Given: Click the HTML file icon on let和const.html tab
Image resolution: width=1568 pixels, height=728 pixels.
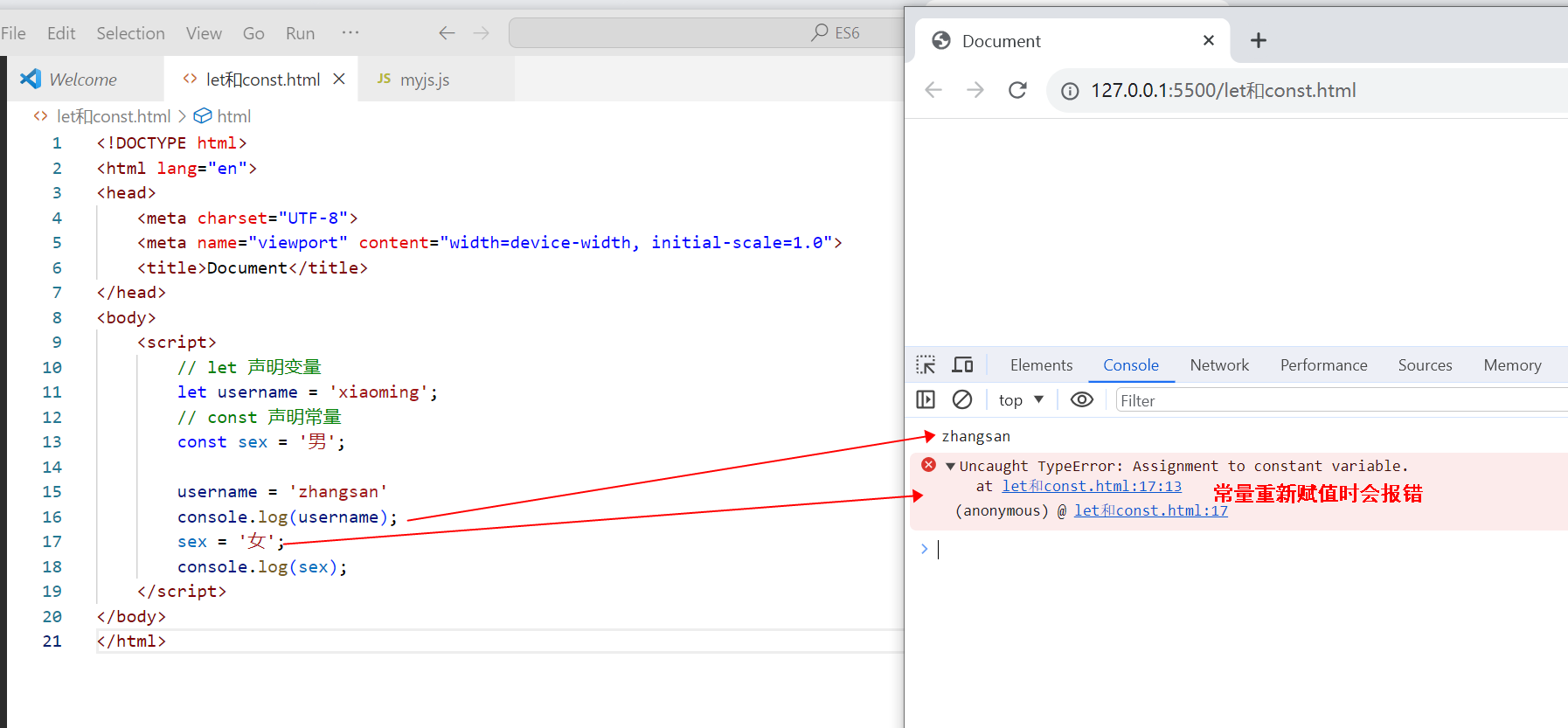Looking at the screenshot, I should point(190,79).
